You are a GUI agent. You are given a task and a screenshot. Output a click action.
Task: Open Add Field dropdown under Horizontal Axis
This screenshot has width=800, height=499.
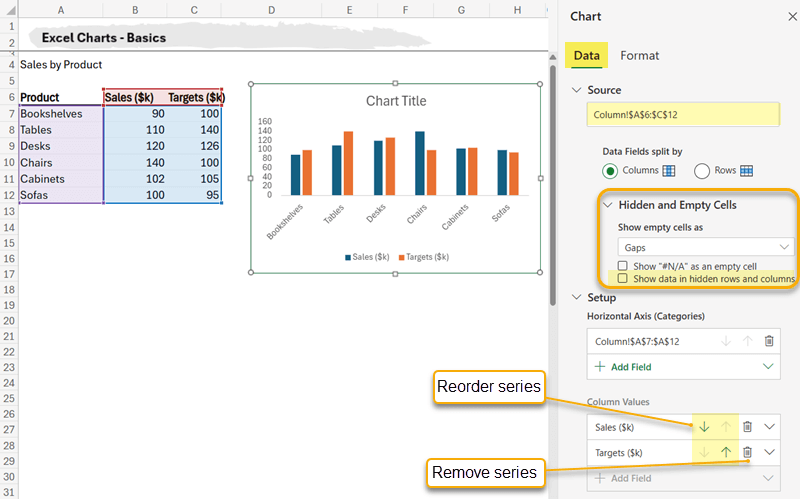[x=768, y=366]
